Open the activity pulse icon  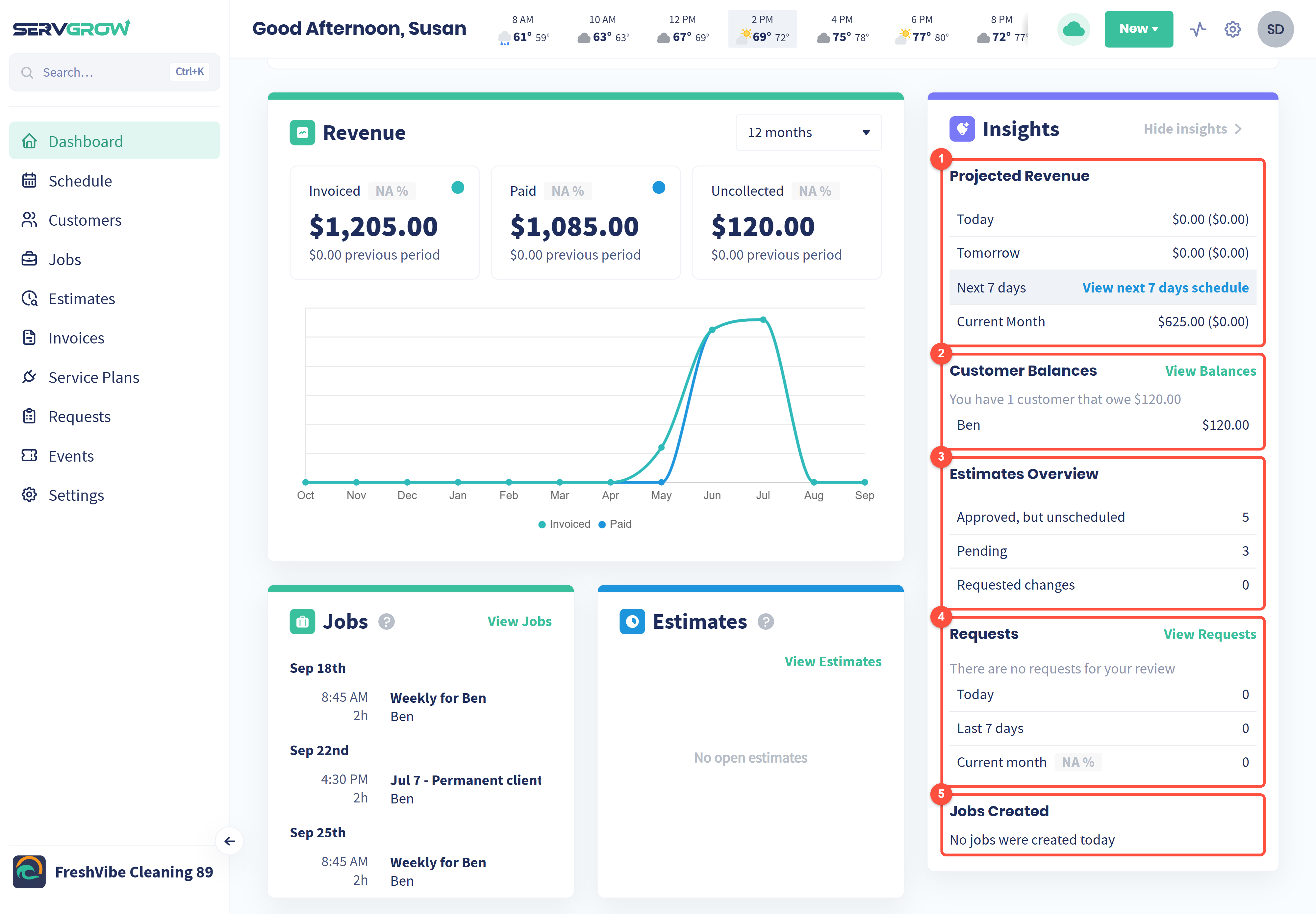point(1198,29)
